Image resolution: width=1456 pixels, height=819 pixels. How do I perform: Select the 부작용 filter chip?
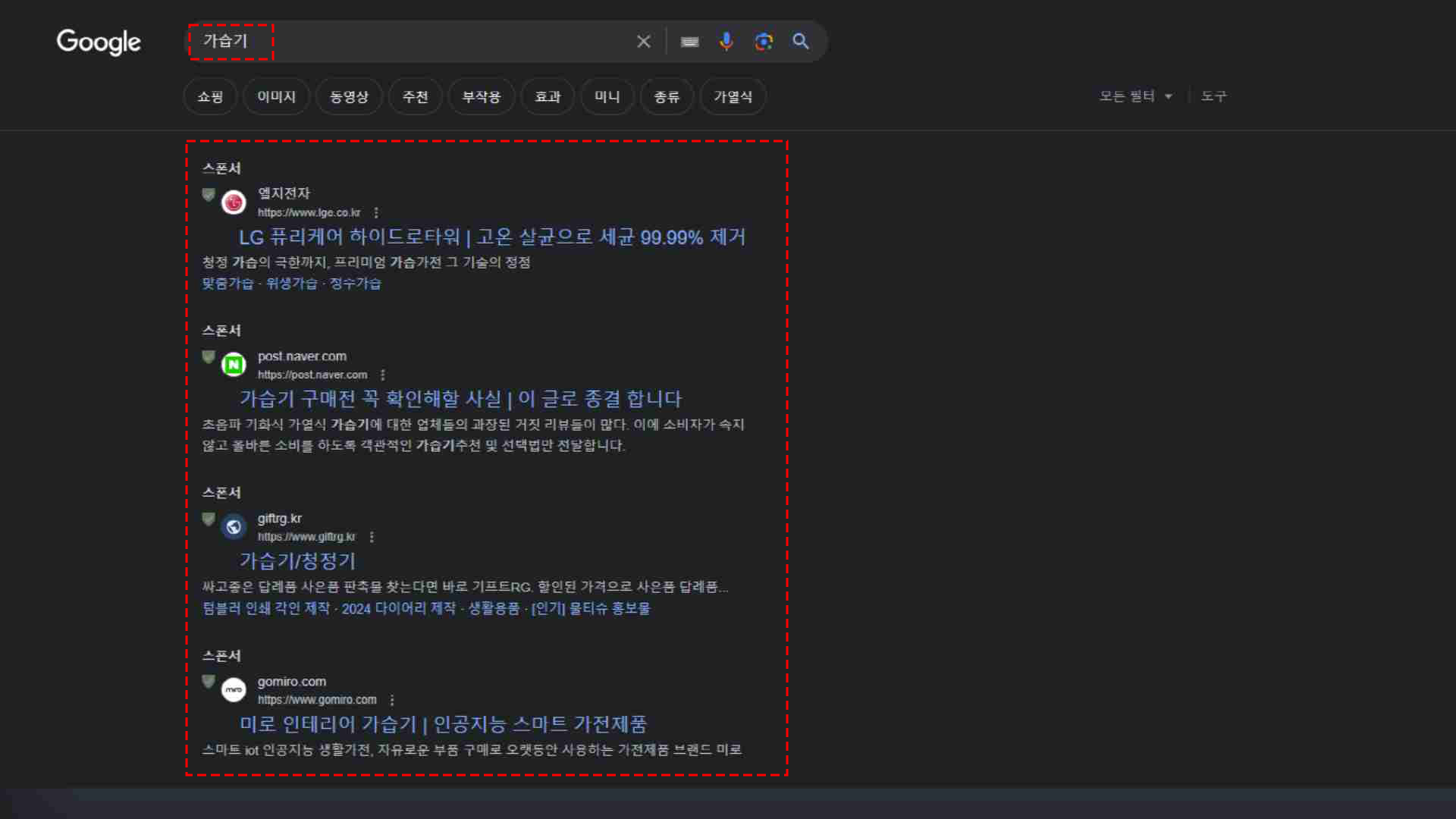tap(481, 96)
